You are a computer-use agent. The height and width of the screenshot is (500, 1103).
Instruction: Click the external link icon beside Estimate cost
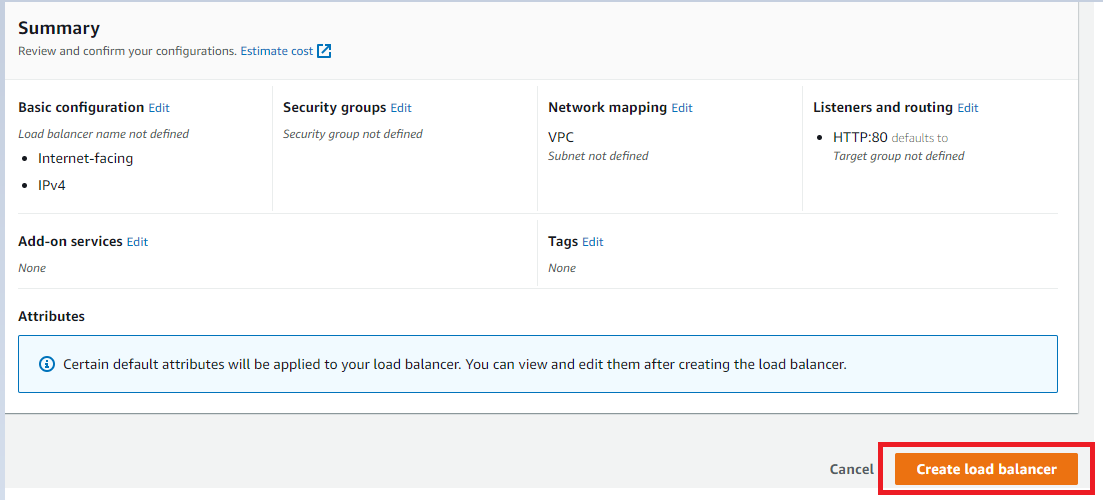(324, 51)
